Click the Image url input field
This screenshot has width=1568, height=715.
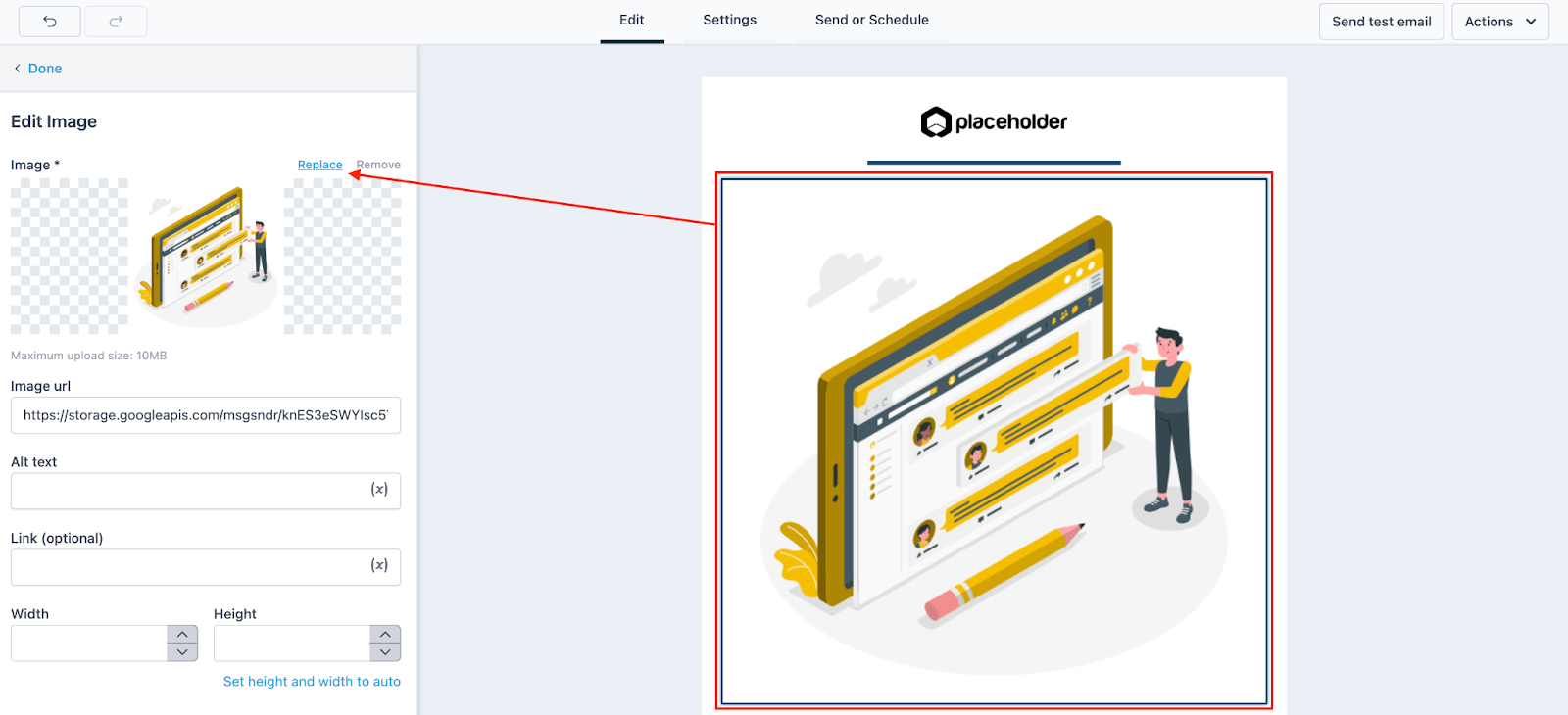point(205,415)
